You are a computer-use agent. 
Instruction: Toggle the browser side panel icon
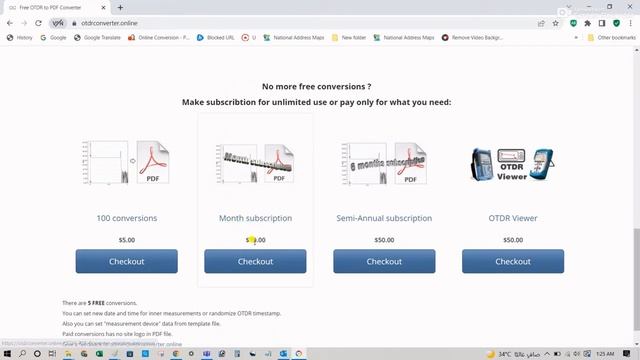pyautogui.click(x=602, y=23)
